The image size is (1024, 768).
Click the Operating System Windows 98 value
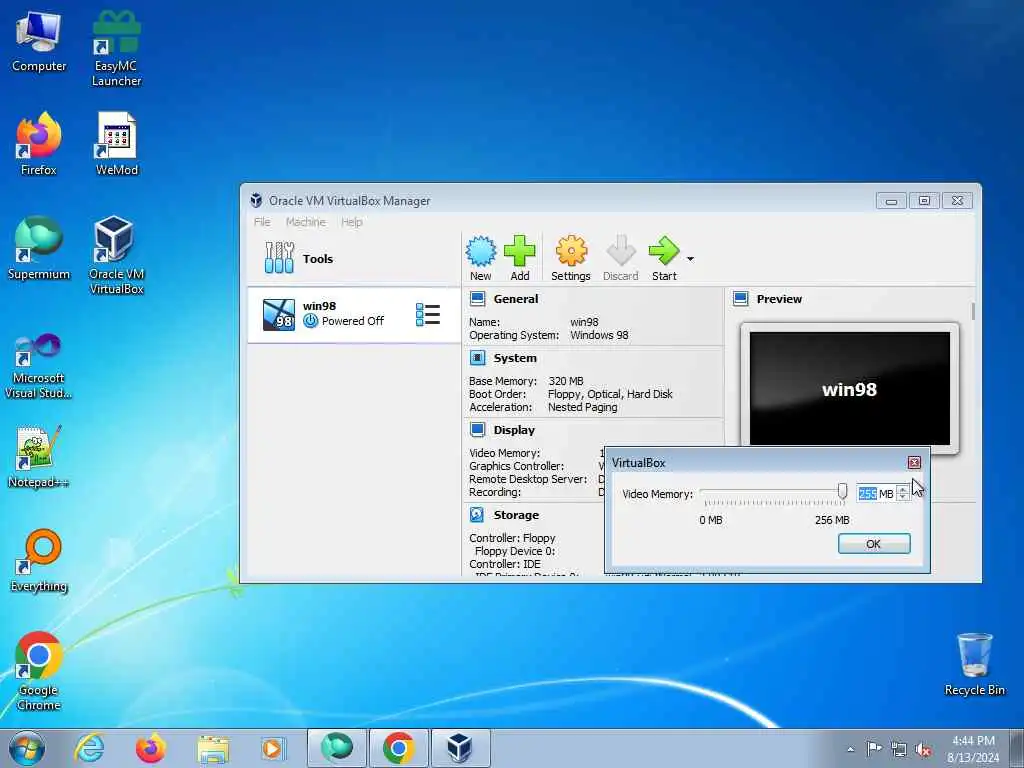pyautogui.click(x=599, y=335)
